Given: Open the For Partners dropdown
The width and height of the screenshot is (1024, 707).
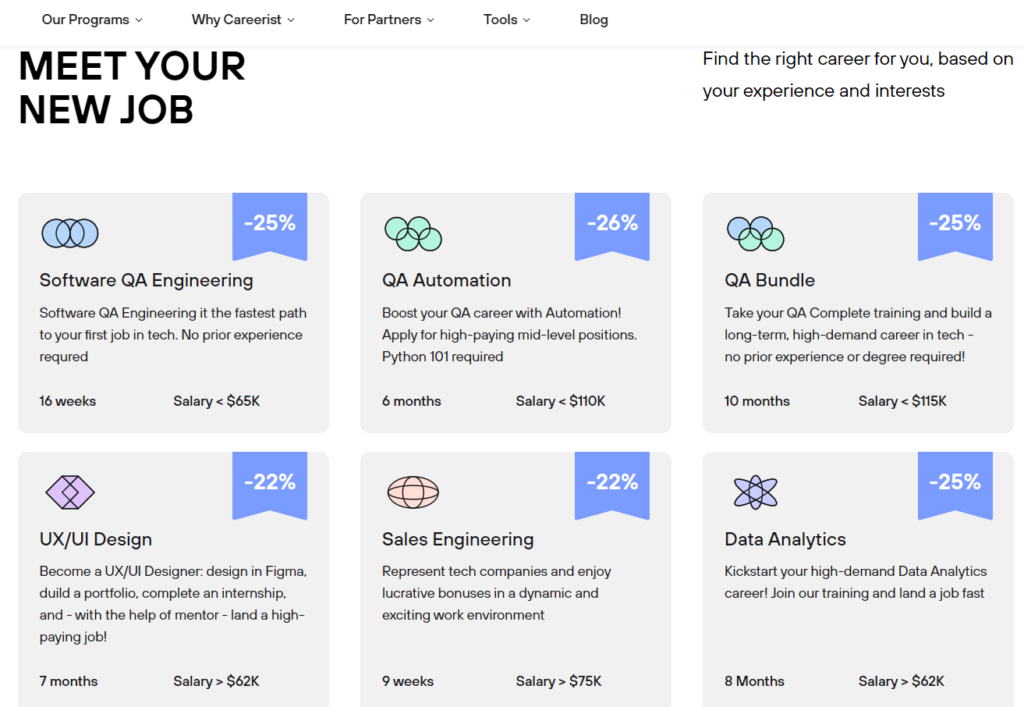Looking at the screenshot, I should [x=389, y=20].
